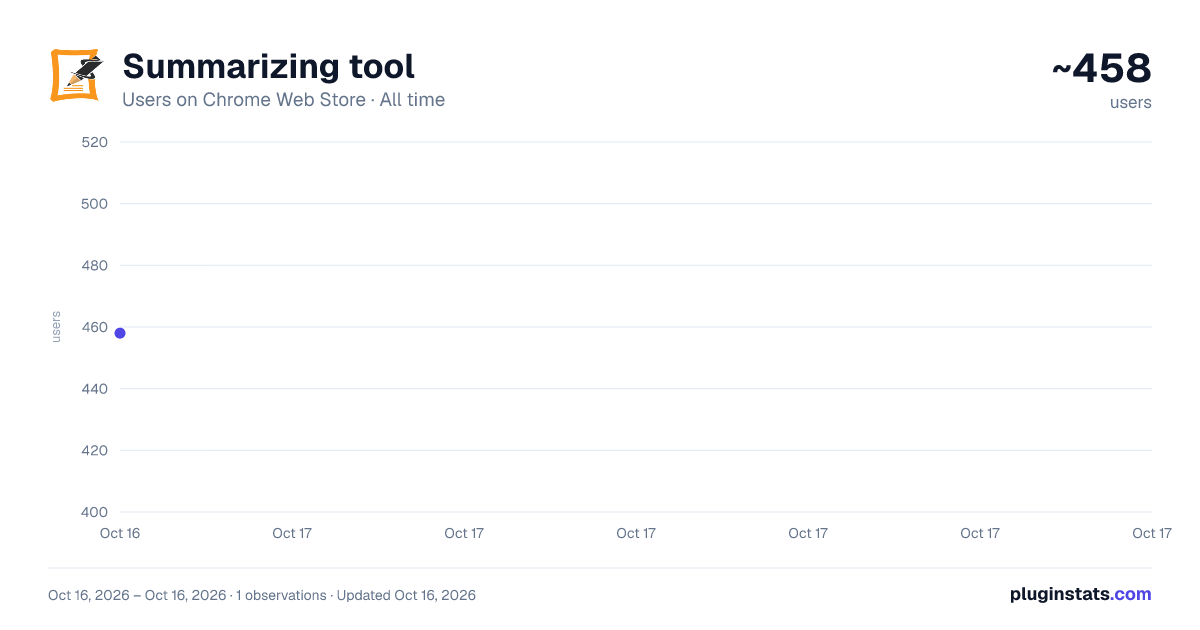Click the "440" y-axis label

(94, 388)
